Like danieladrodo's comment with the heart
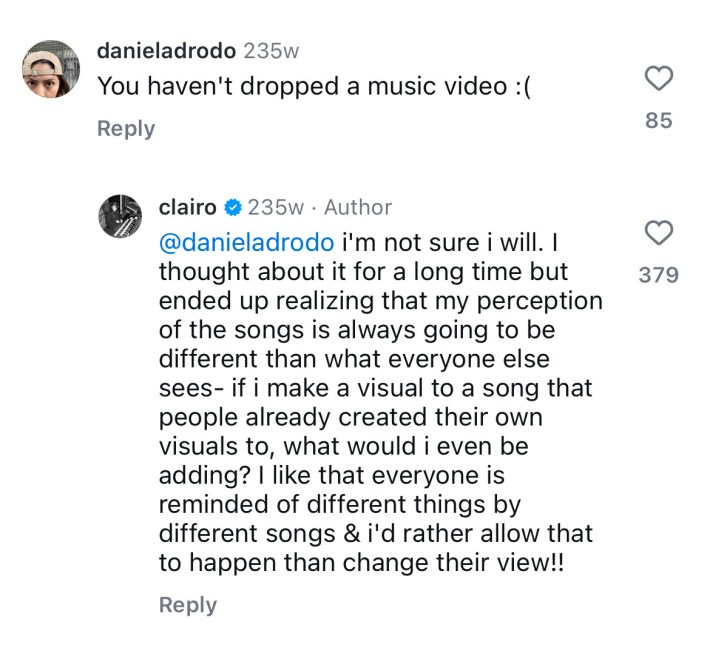The height and width of the screenshot is (648, 710). pos(658,78)
